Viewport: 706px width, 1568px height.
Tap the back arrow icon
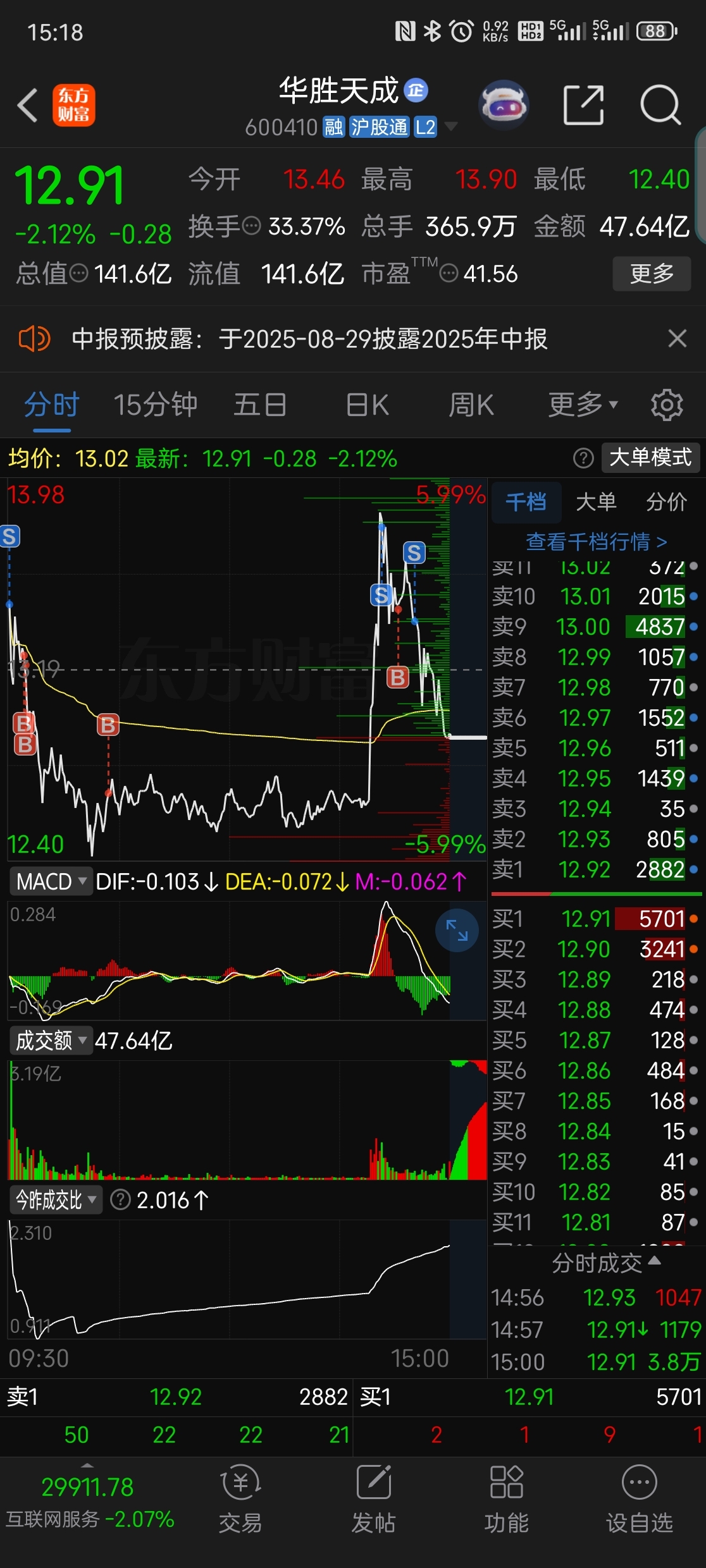click(x=28, y=105)
